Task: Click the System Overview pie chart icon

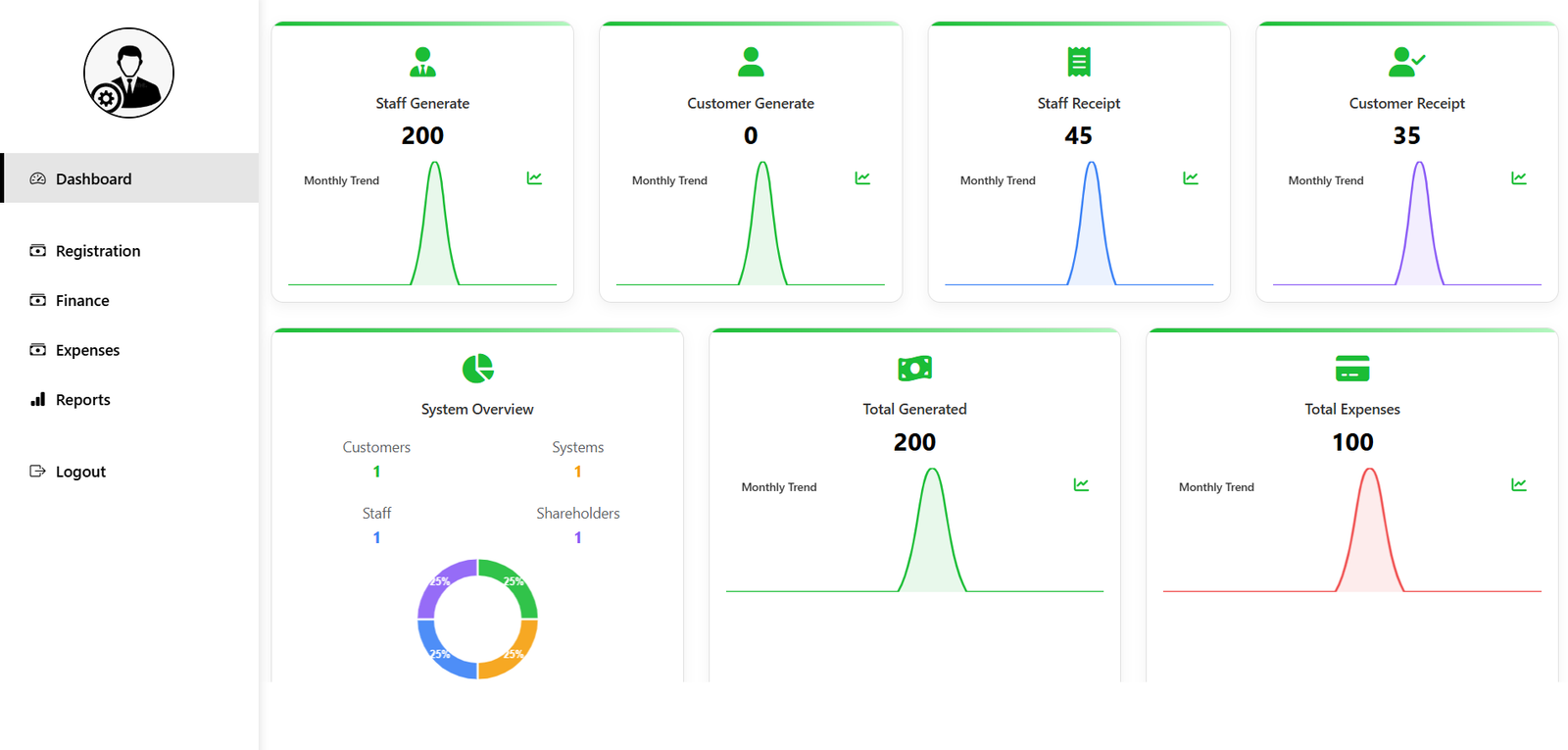Action: tap(477, 369)
